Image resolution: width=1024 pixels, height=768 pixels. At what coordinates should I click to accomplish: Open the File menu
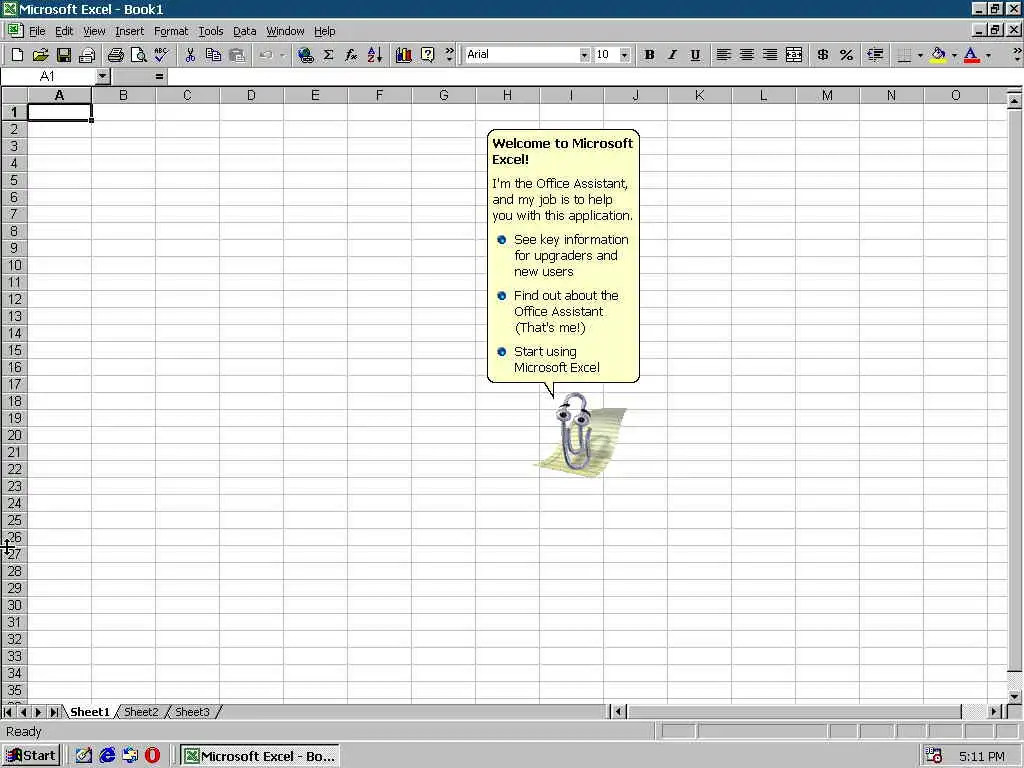point(37,31)
